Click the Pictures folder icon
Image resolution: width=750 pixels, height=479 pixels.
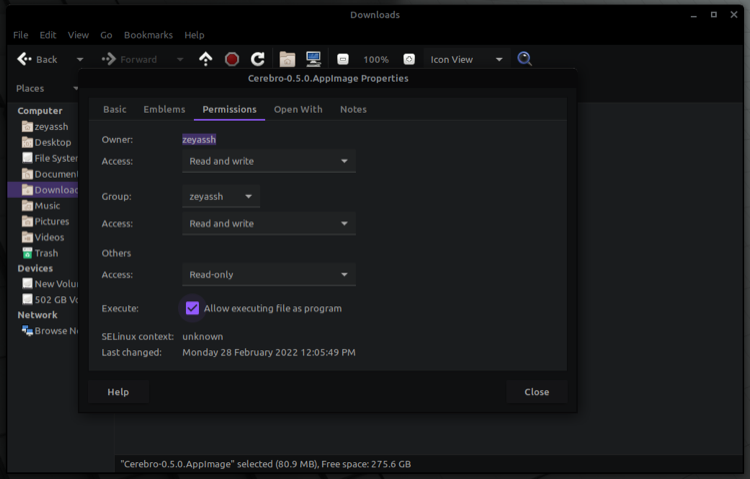[x=27, y=221]
